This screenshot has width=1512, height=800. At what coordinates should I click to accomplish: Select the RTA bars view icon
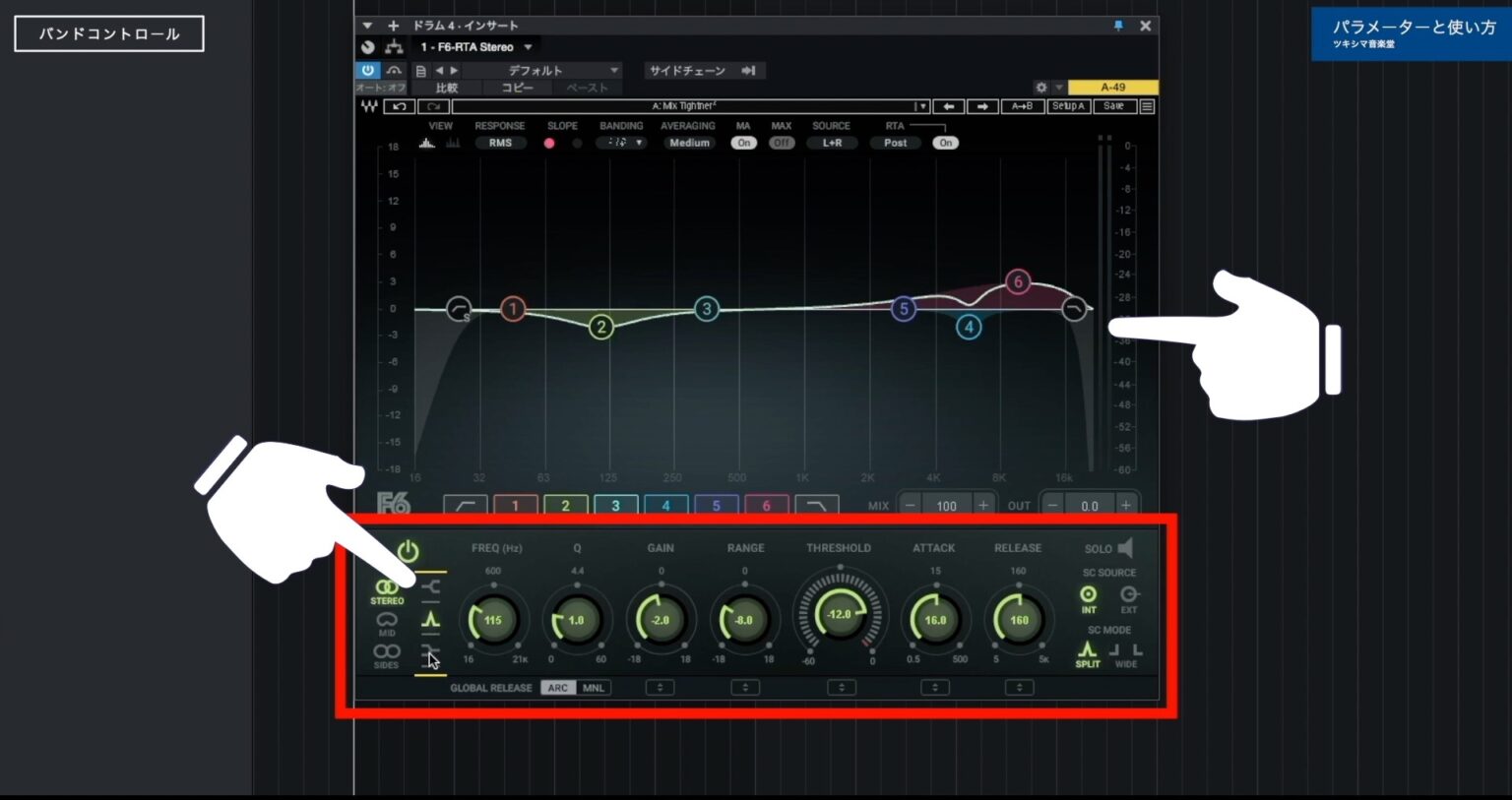452,143
